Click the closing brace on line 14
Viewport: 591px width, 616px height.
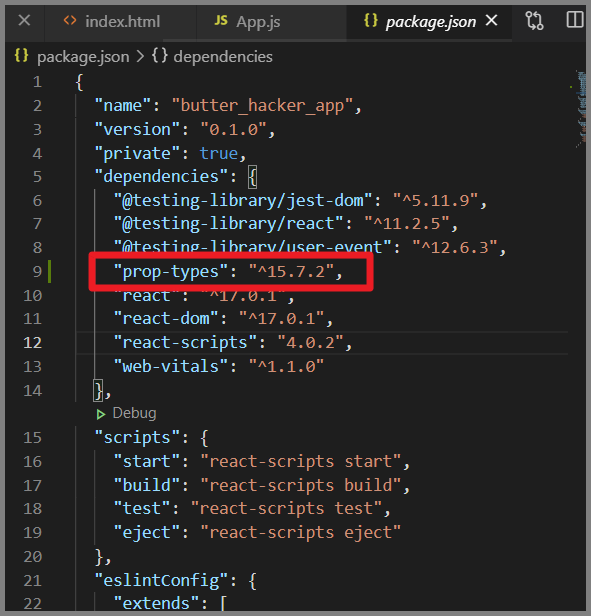click(x=99, y=391)
